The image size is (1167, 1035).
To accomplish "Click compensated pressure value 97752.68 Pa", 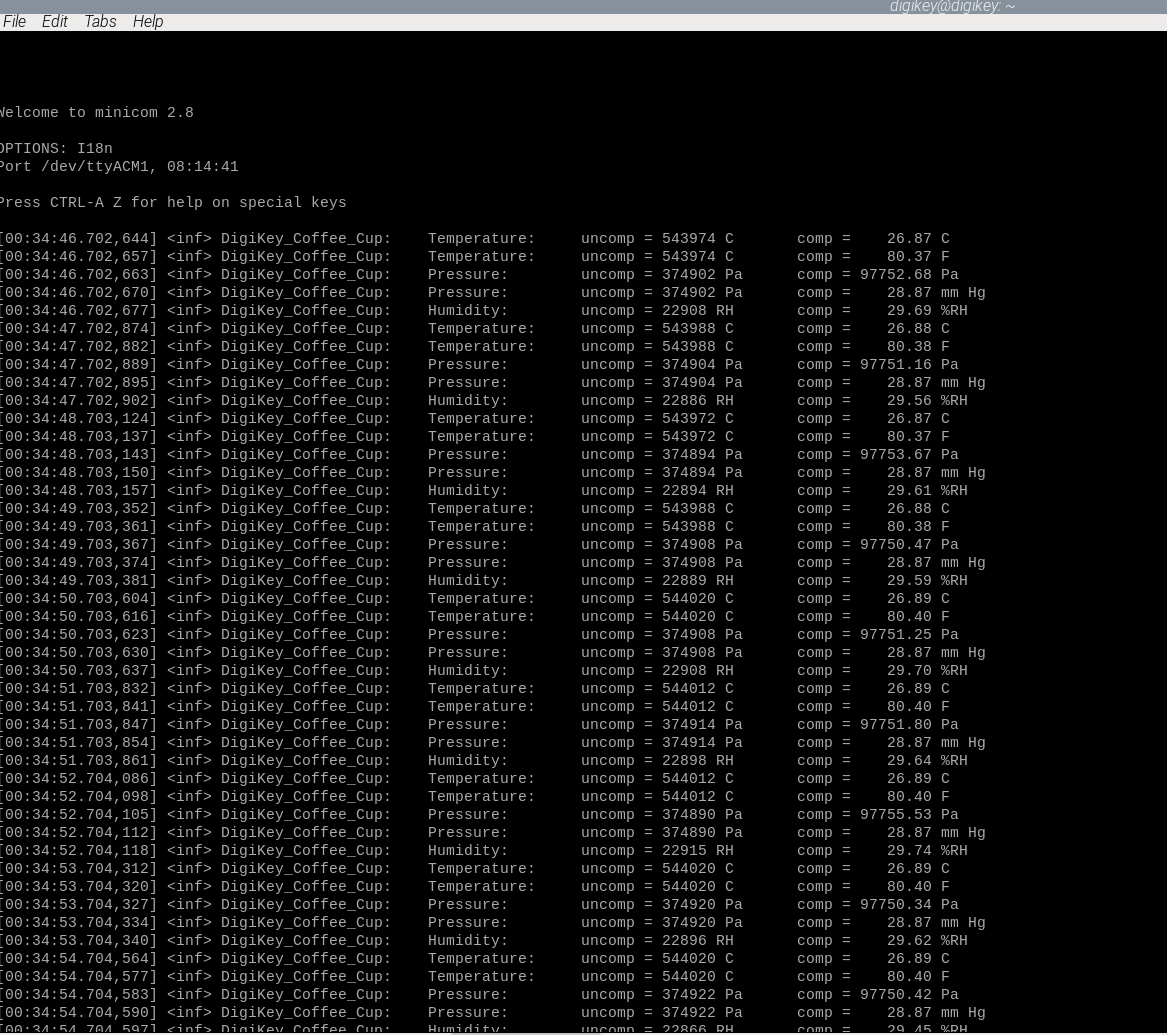I will coord(909,275).
